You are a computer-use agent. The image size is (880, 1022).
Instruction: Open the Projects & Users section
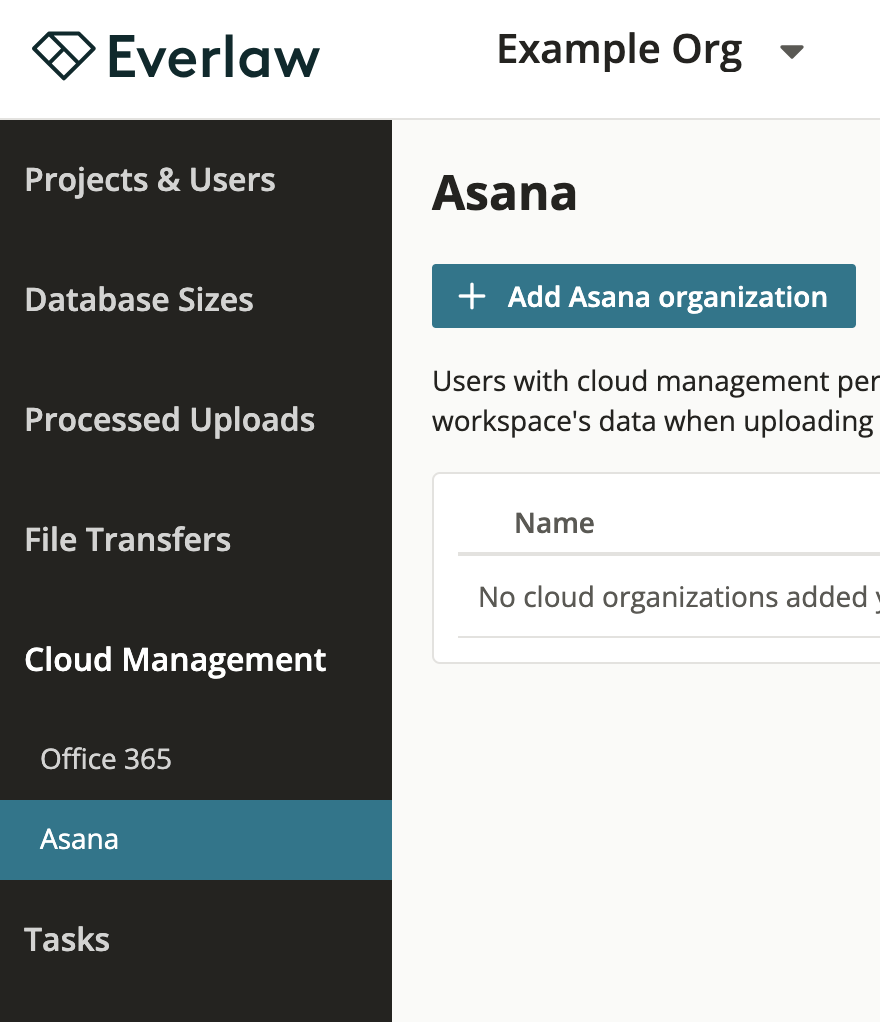(150, 180)
